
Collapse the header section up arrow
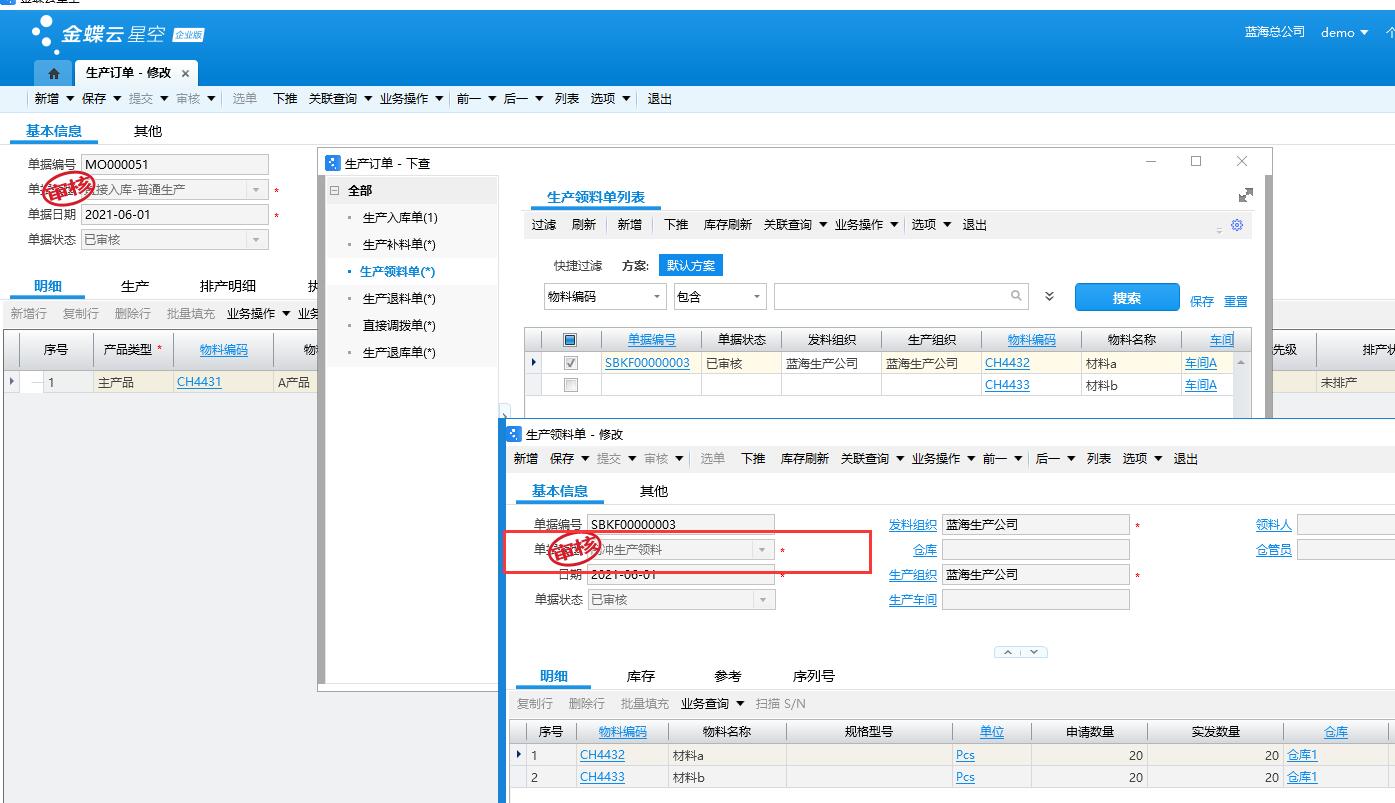1008,652
